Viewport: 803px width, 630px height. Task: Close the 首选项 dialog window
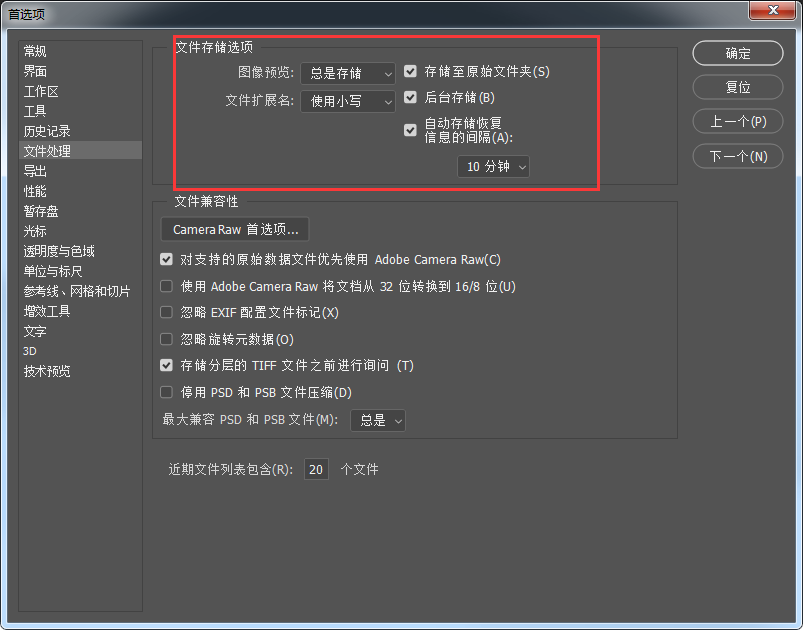(774, 11)
